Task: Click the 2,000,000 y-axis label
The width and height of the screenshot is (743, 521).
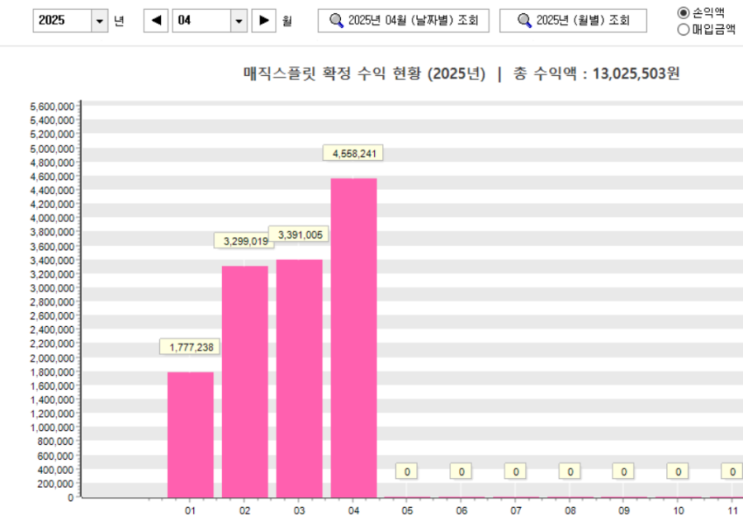Action: tap(52, 358)
